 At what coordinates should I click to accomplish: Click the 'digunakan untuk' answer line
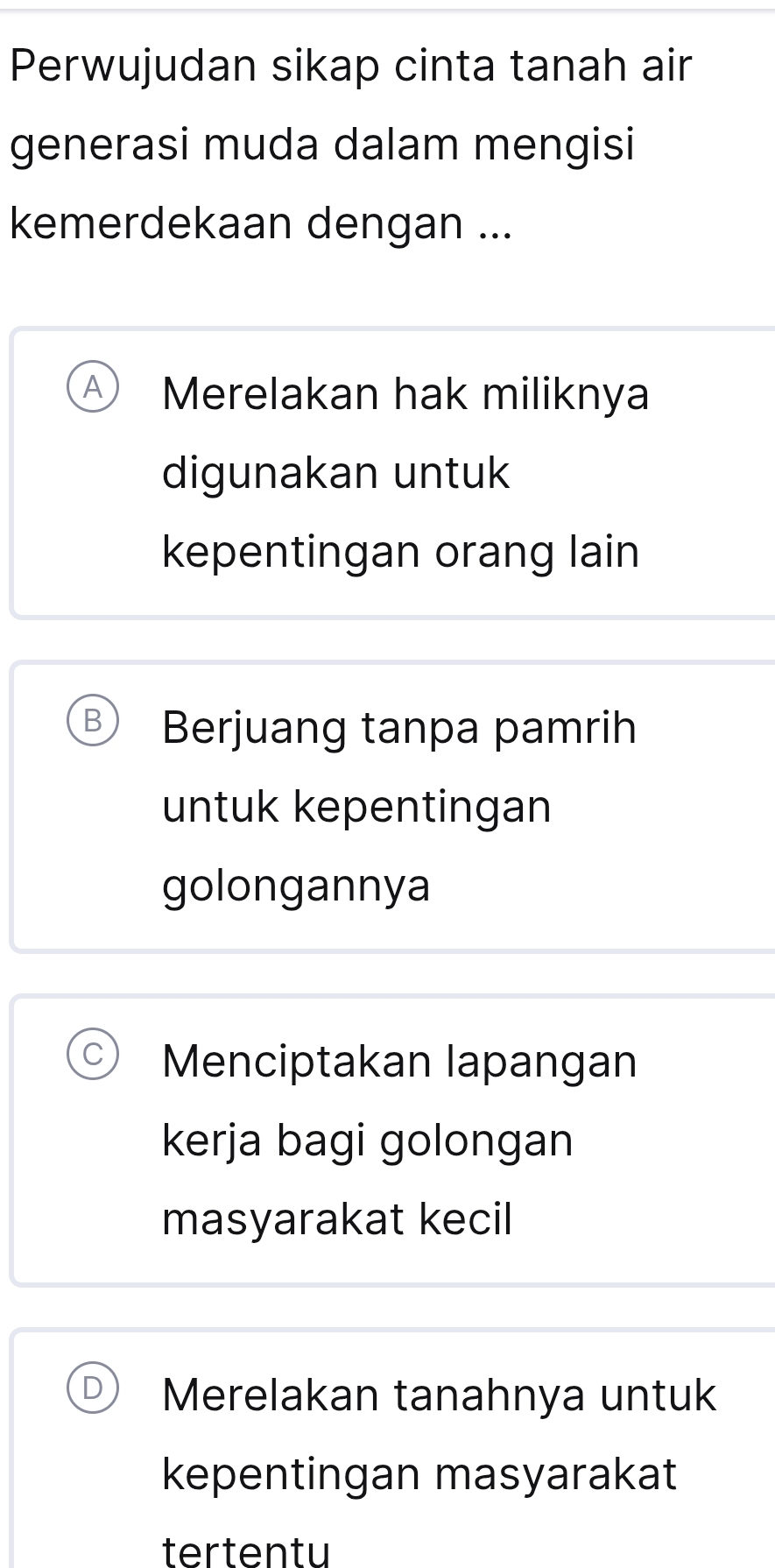[335, 474]
